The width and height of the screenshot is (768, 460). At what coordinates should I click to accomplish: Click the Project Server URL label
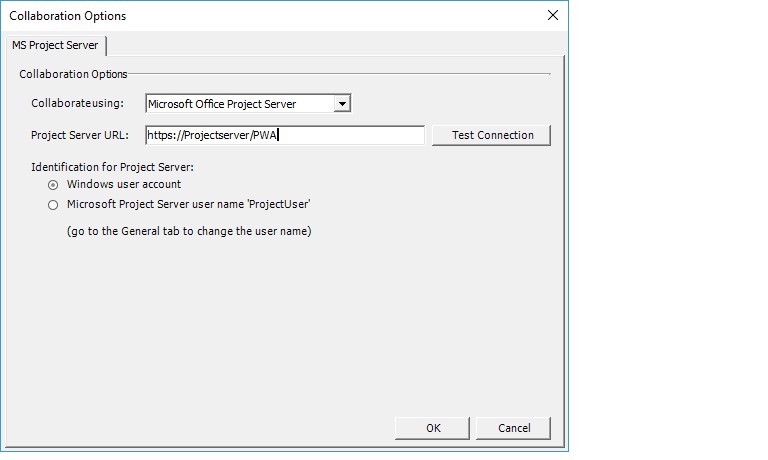coord(80,135)
